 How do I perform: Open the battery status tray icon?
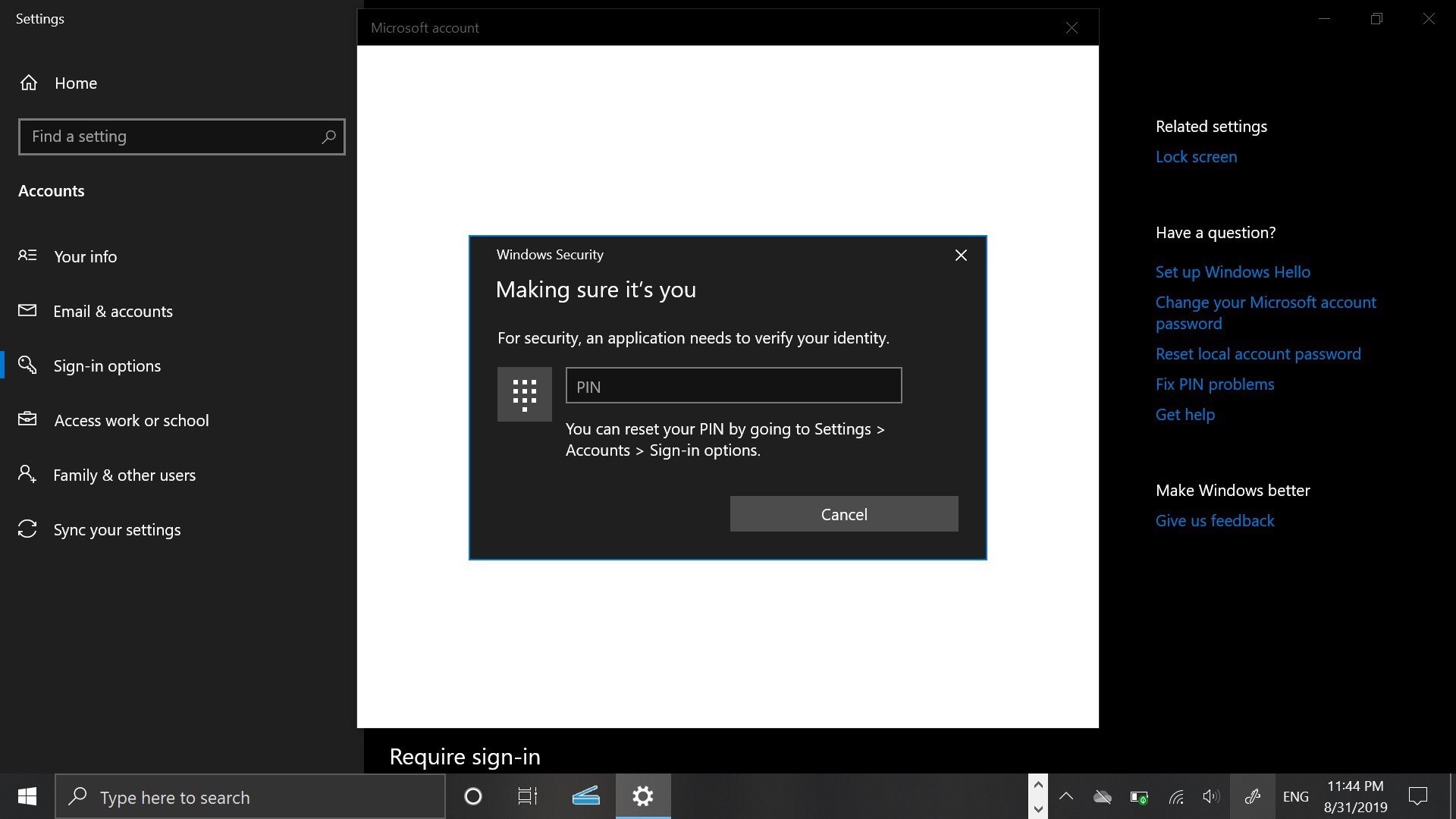pos(1139,797)
